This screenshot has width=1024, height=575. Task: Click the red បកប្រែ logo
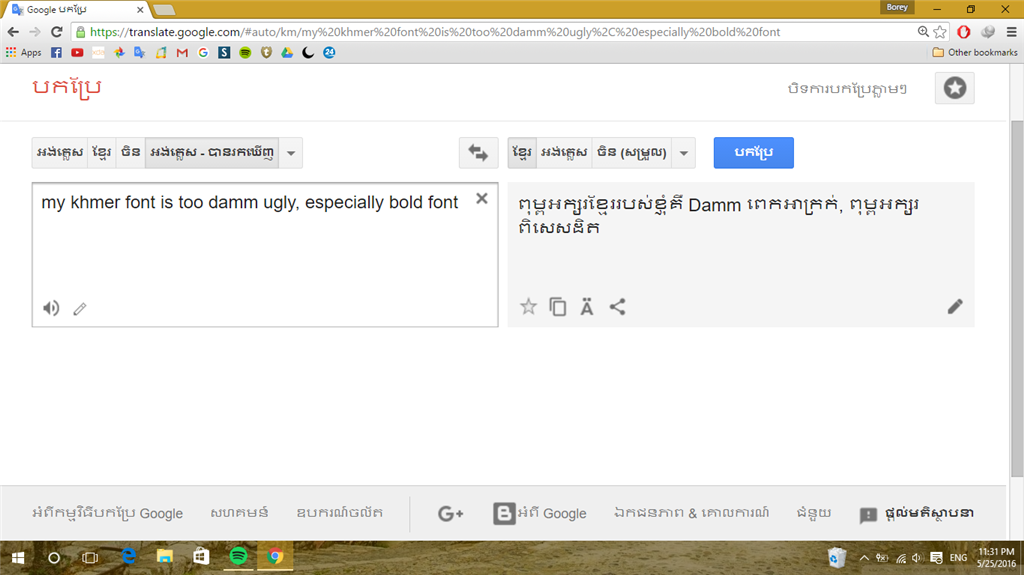pos(67,88)
